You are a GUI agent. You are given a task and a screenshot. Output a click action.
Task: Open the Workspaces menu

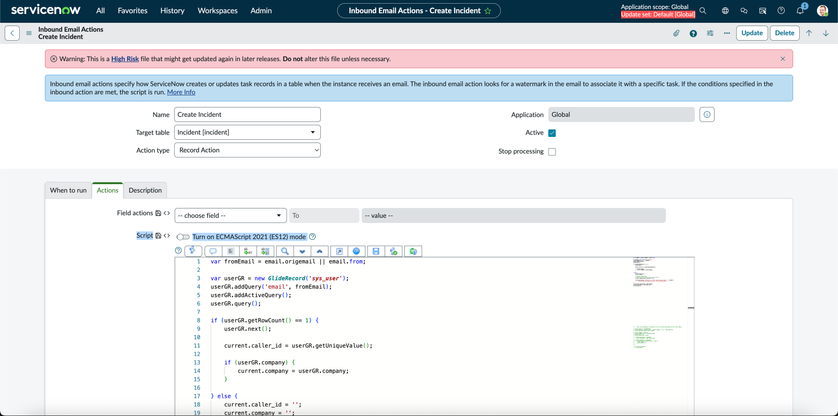point(218,11)
